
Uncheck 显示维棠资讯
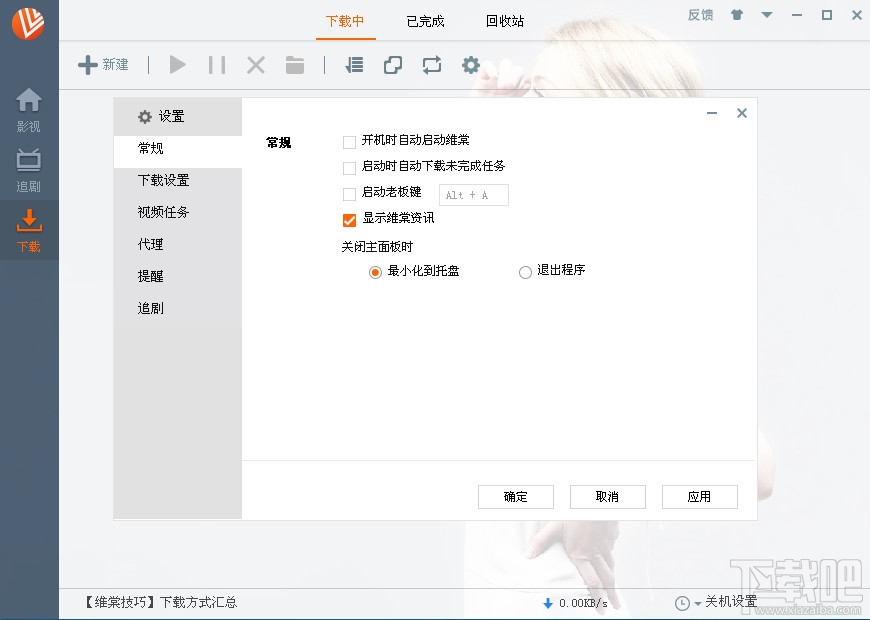click(x=349, y=220)
